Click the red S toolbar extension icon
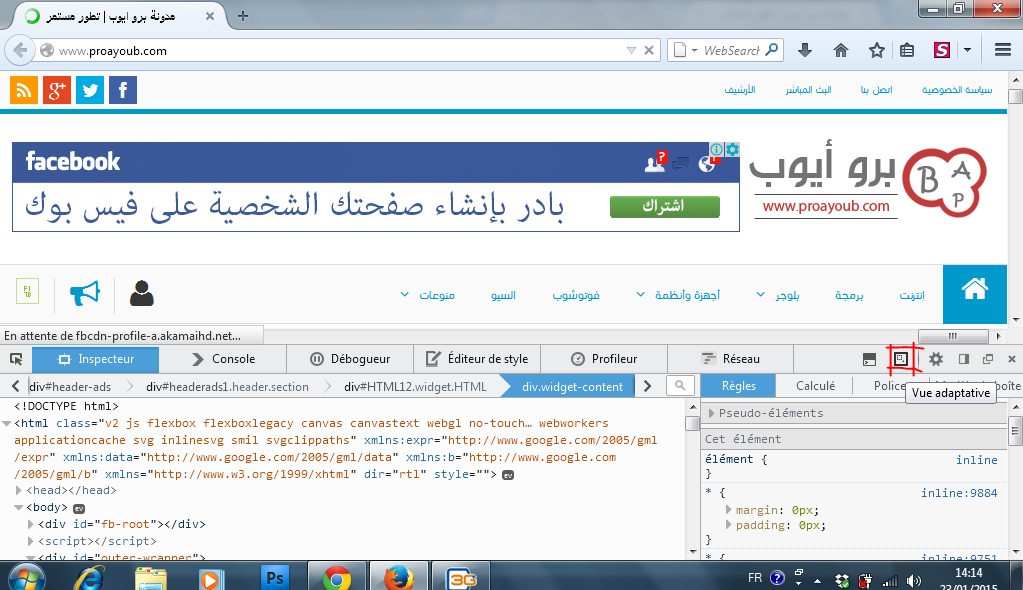 click(x=941, y=50)
